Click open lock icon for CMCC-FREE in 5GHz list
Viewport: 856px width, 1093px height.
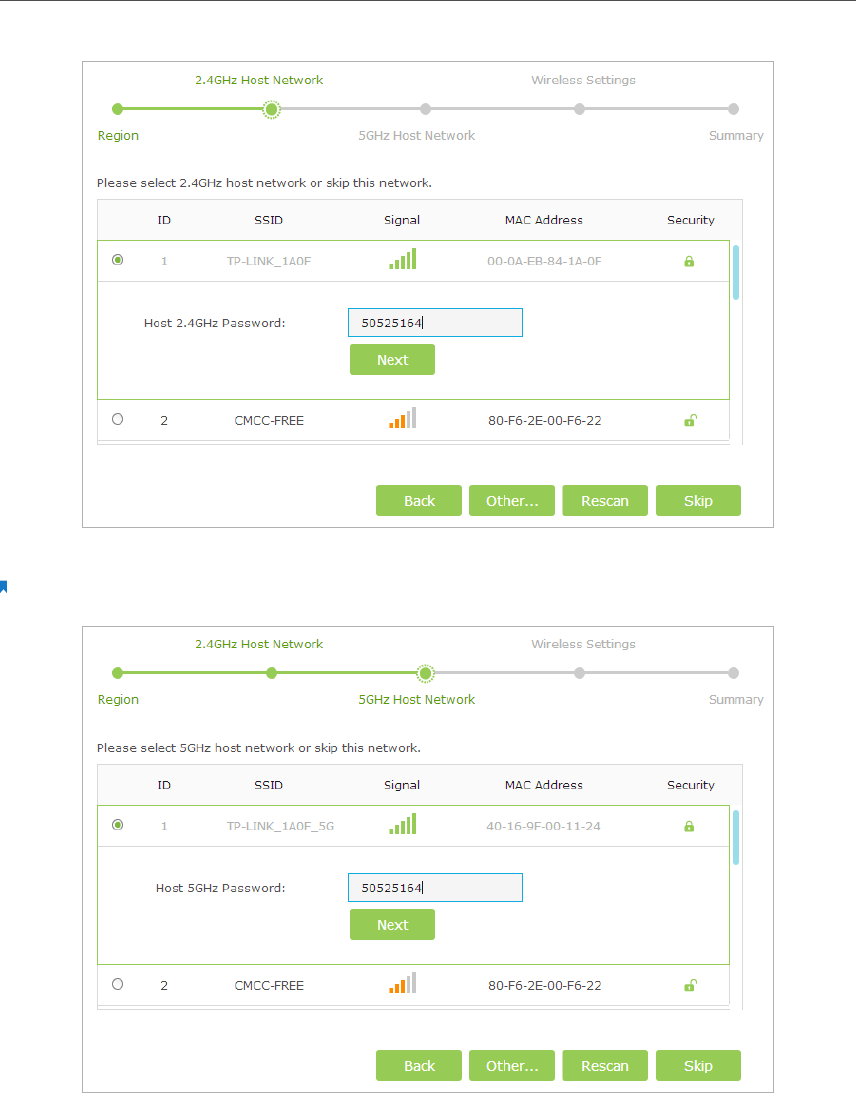coord(690,985)
